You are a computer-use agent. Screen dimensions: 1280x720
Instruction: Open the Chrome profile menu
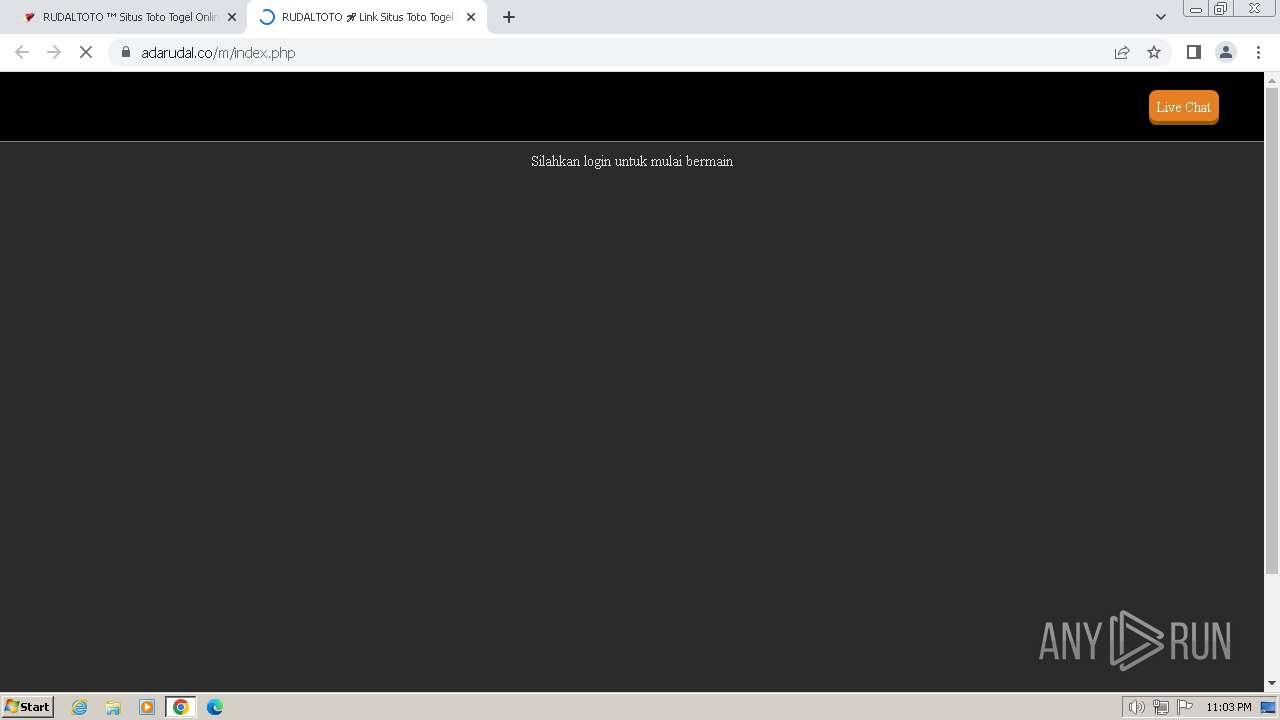pos(1226,52)
